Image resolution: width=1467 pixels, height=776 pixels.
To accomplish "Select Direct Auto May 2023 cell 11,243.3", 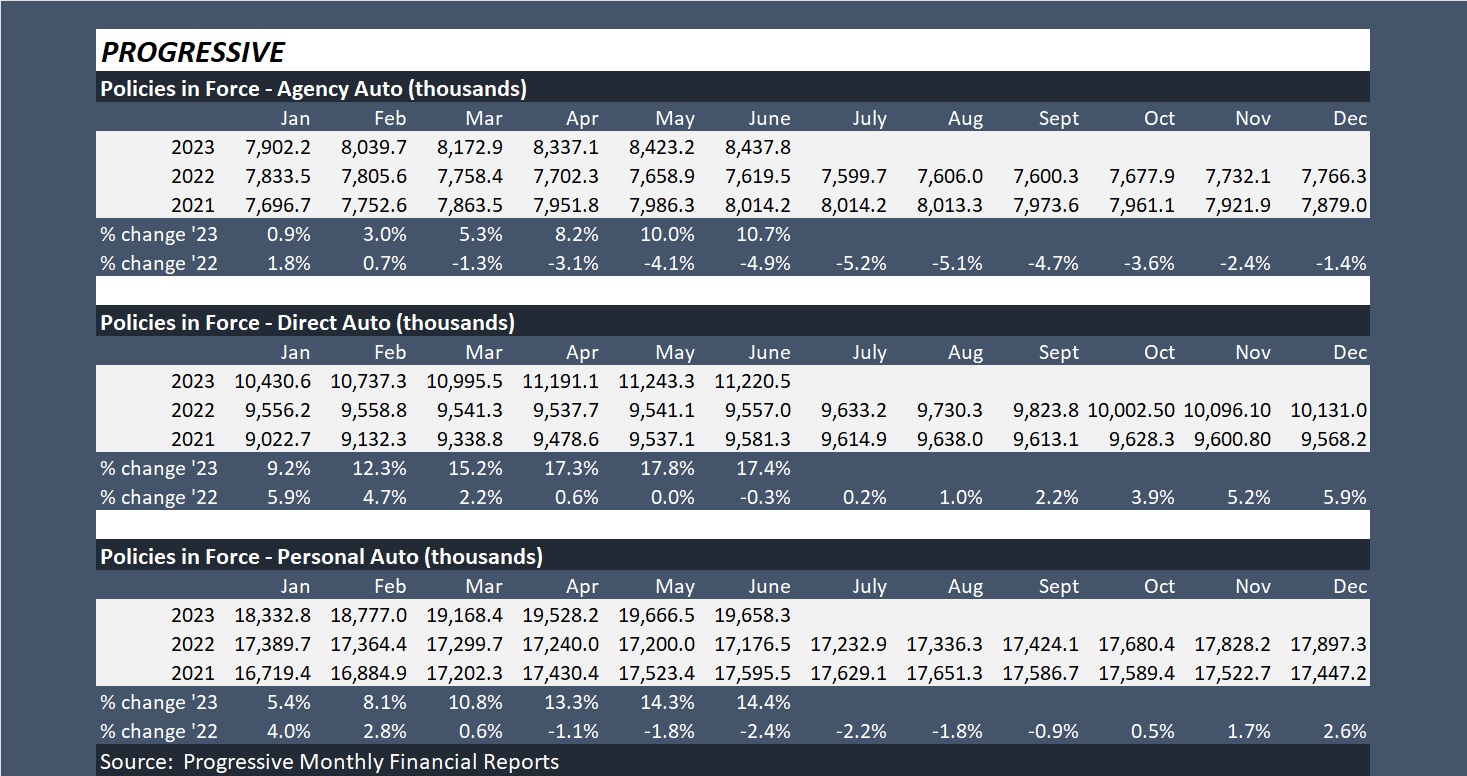I will pos(658,381).
